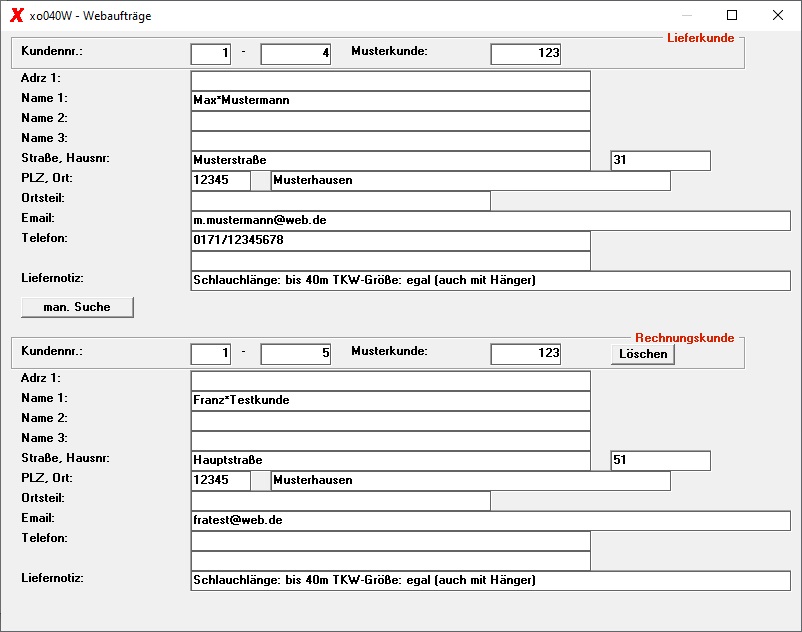The image size is (802, 632).
Task: Click the Lieferkunde Liefernotiz field with Schlauchlänge text
Action: (x=491, y=281)
